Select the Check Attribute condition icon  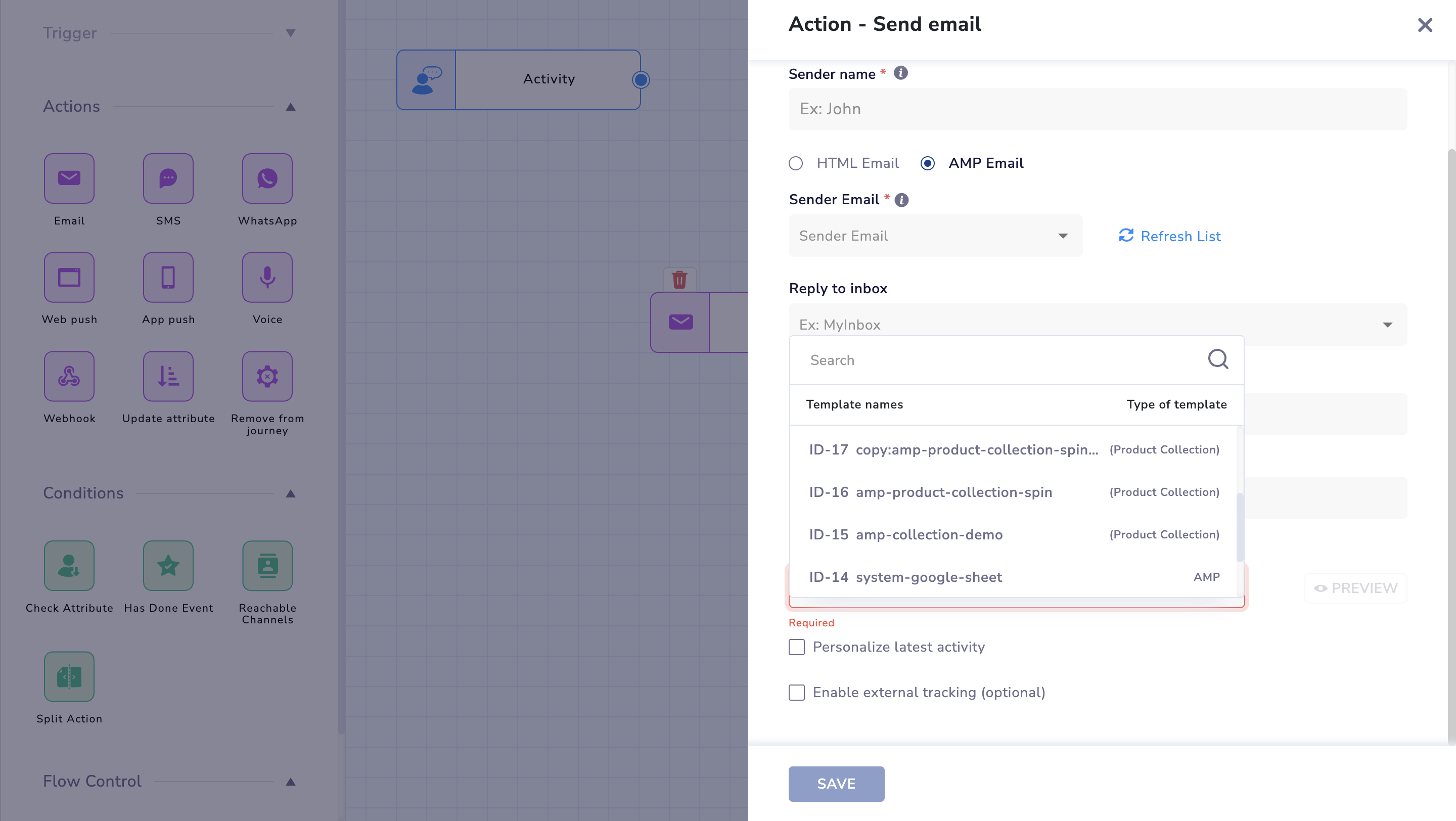pos(69,566)
